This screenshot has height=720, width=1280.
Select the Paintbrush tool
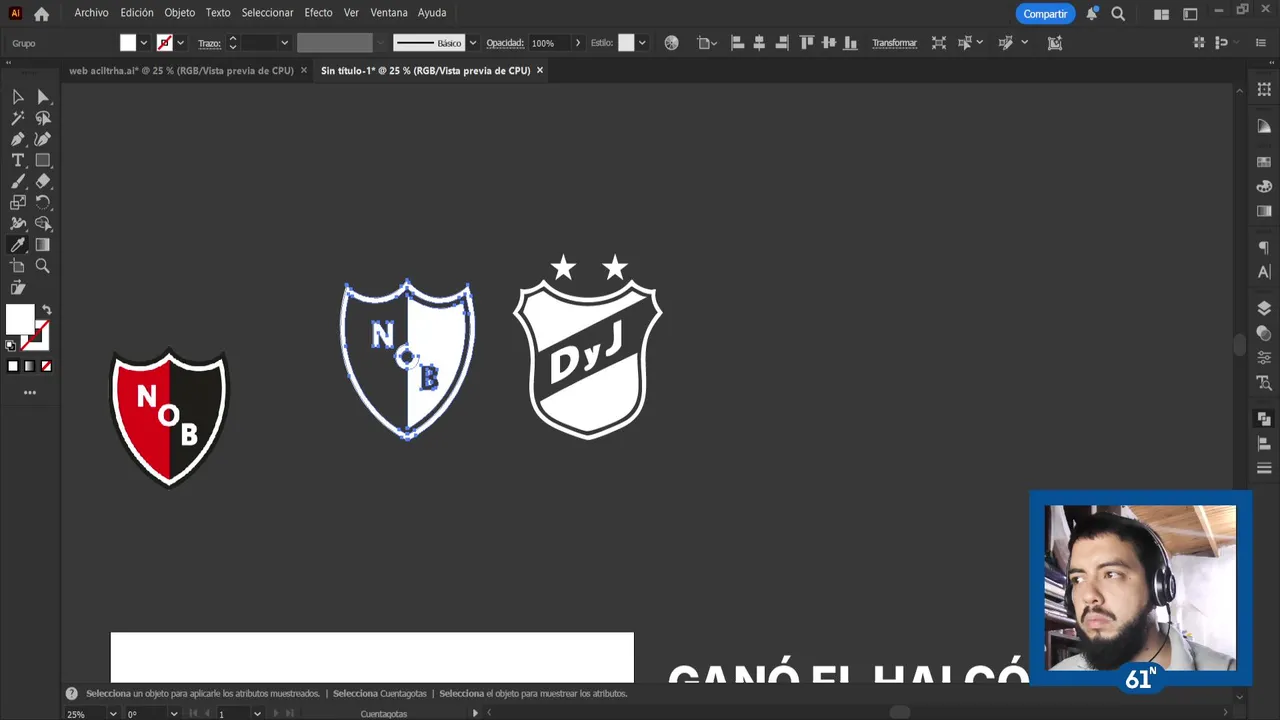tap(18, 181)
